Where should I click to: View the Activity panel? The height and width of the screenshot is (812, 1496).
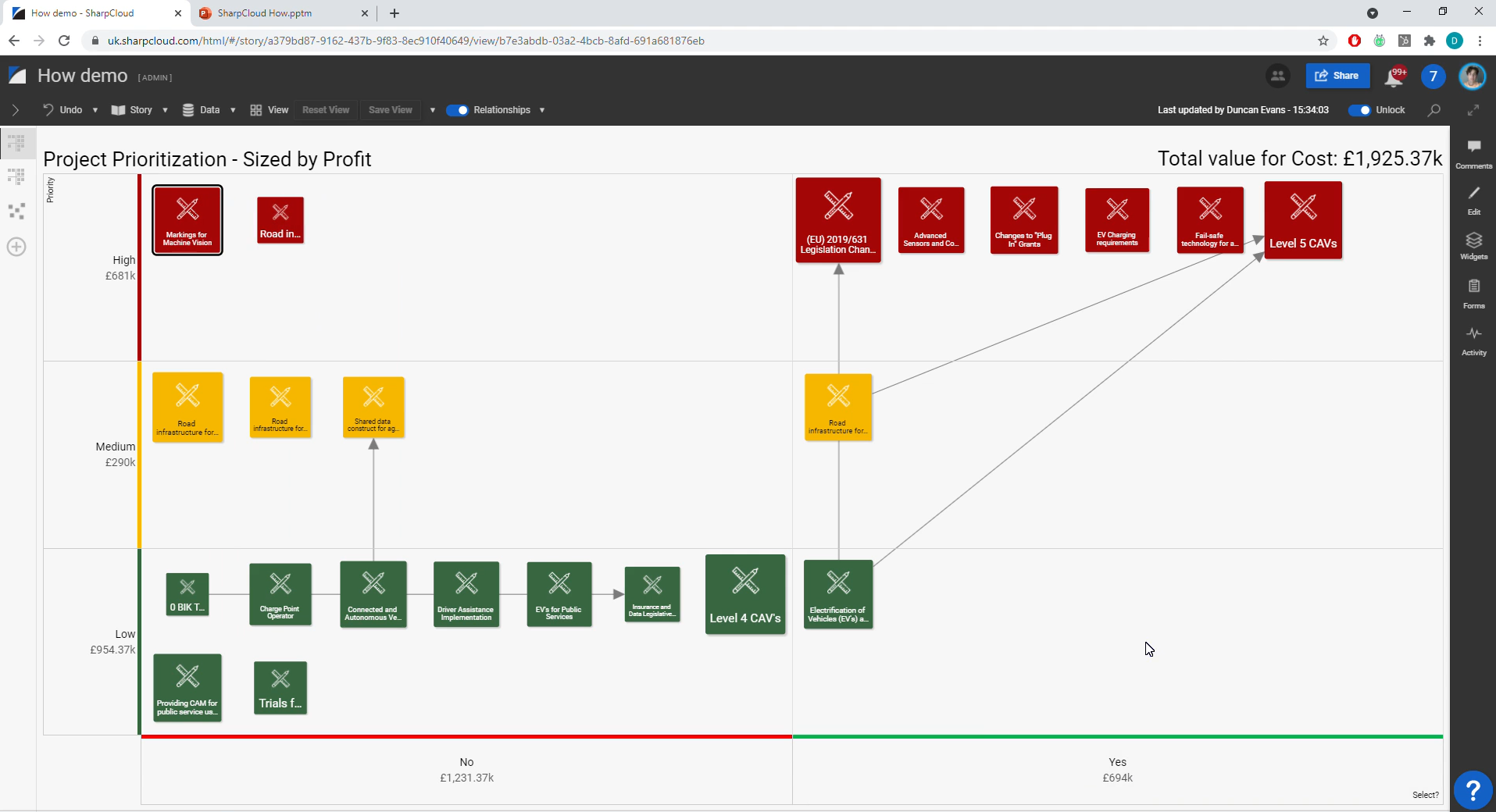pos(1473,341)
